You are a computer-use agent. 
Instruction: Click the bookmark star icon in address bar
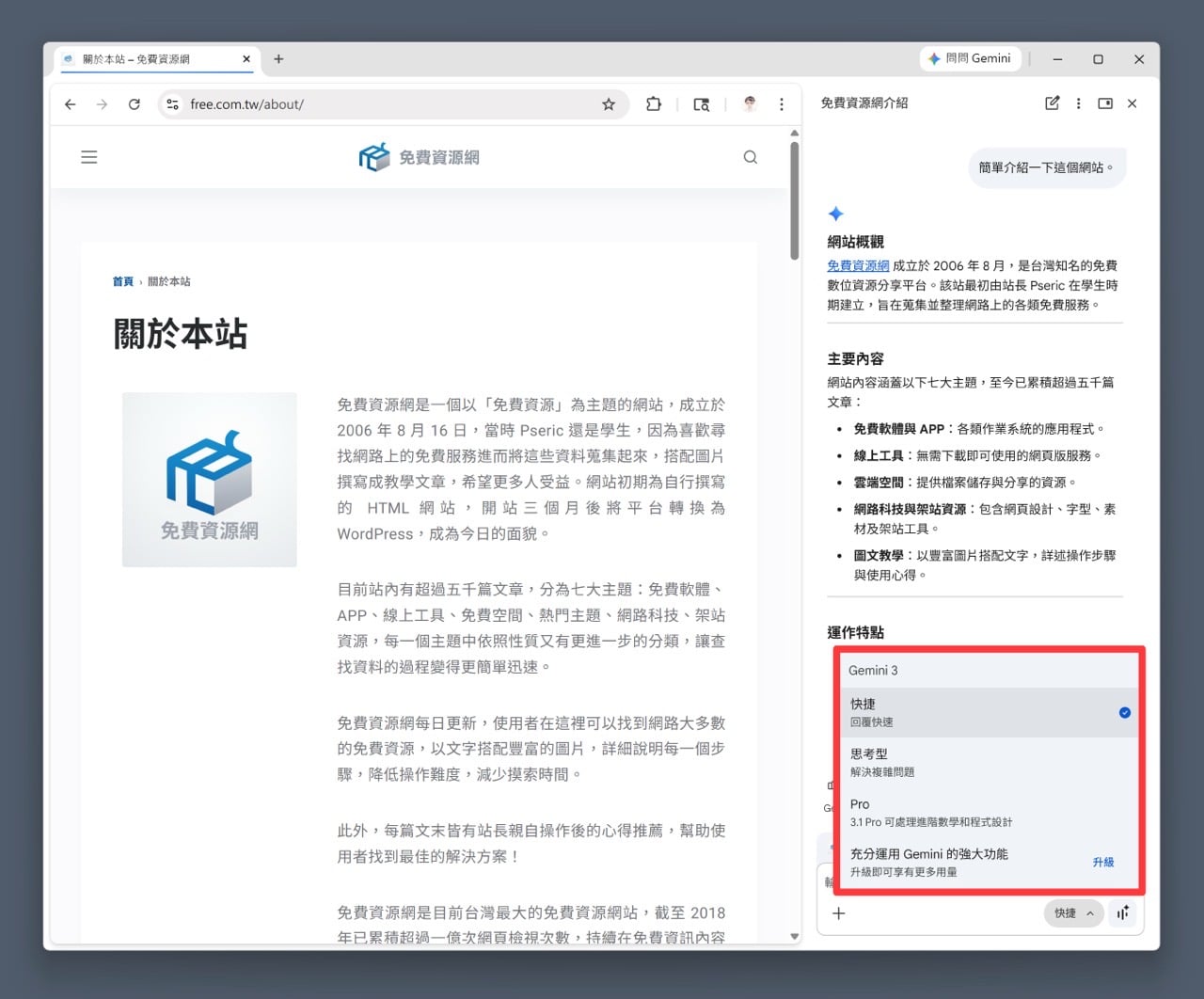pos(609,104)
